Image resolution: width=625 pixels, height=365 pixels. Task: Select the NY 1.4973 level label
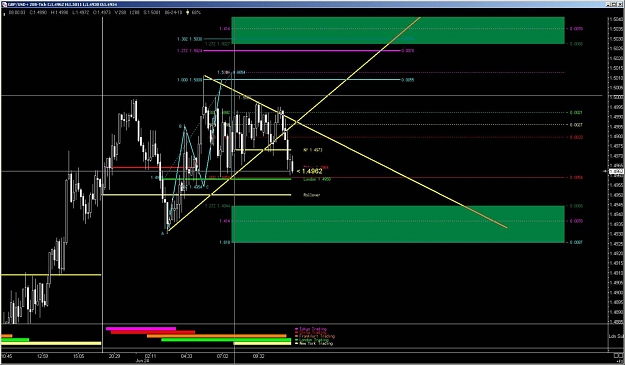tap(313, 150)
